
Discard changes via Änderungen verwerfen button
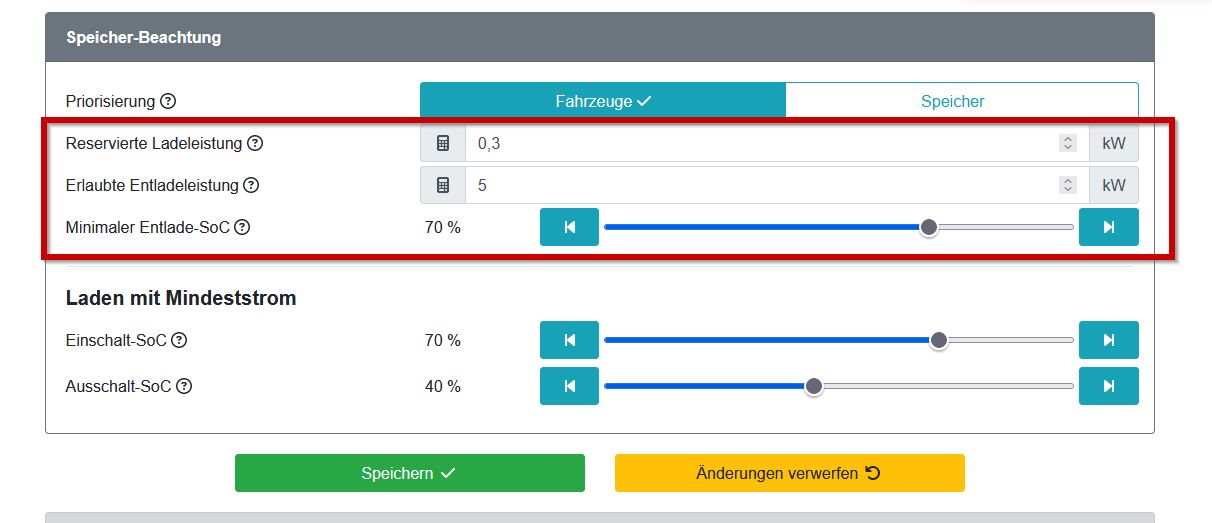tap(789, 473)
